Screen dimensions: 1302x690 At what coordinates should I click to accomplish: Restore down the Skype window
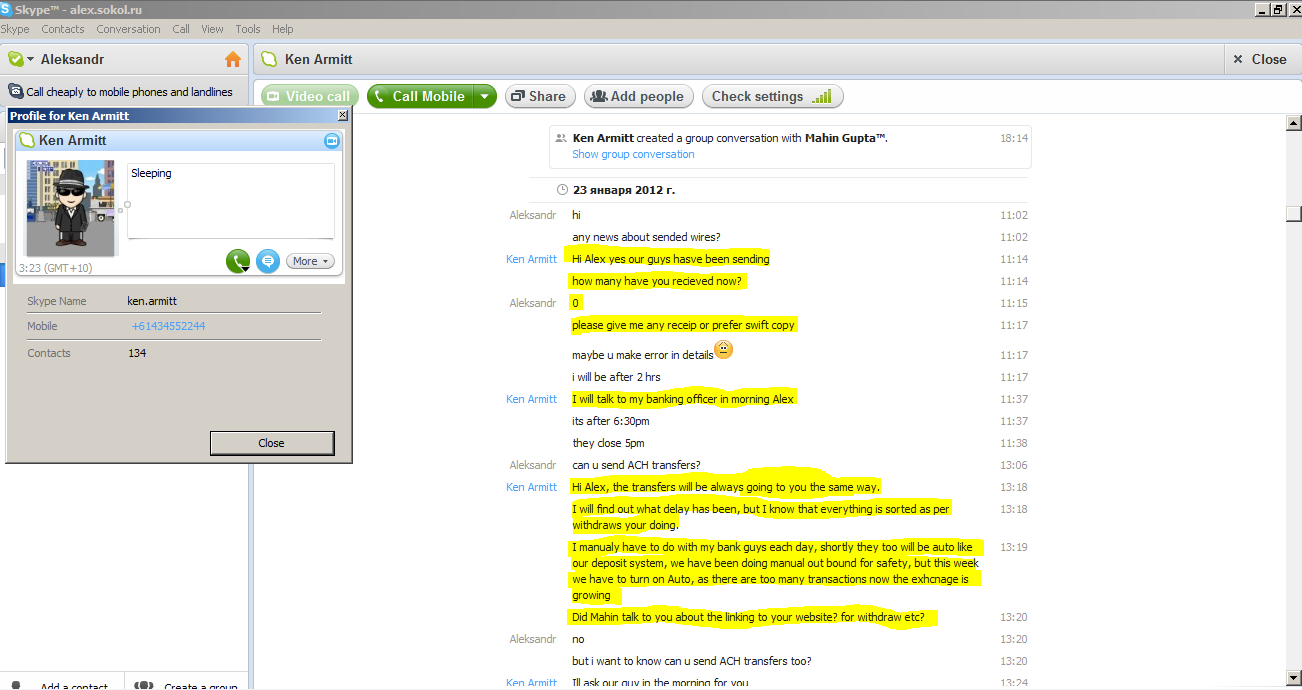pos(1278,9)
